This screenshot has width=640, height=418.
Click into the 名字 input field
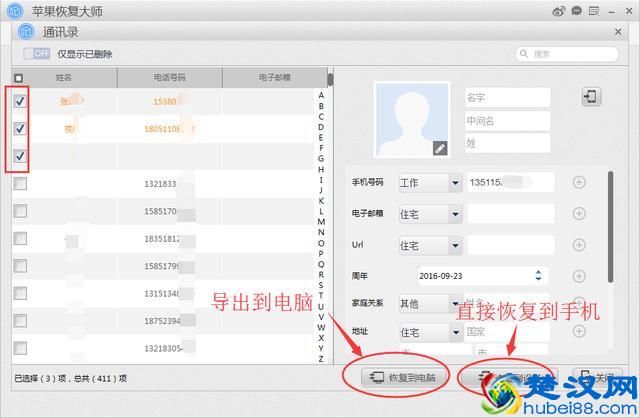[x=507, y=98]
